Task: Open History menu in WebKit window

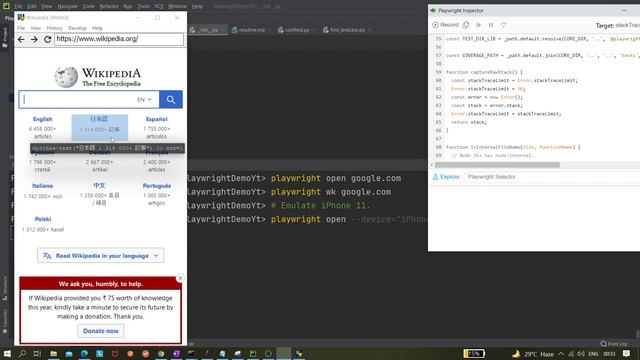Action: pyautogui.click(x=54, y=28)
